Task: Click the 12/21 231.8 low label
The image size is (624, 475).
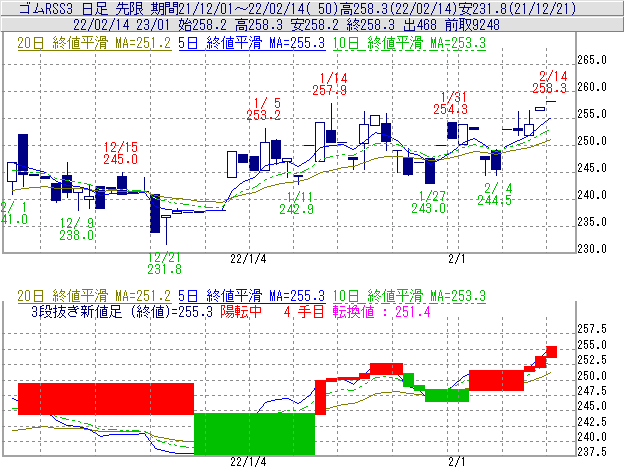Action: click(164, 263)
